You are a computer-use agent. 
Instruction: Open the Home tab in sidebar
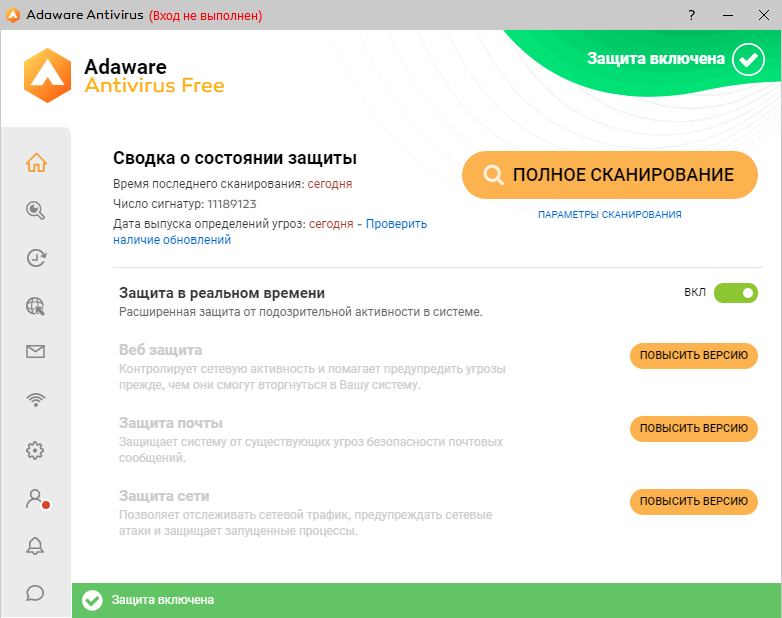pyautogui.click(x=36, y=163)
